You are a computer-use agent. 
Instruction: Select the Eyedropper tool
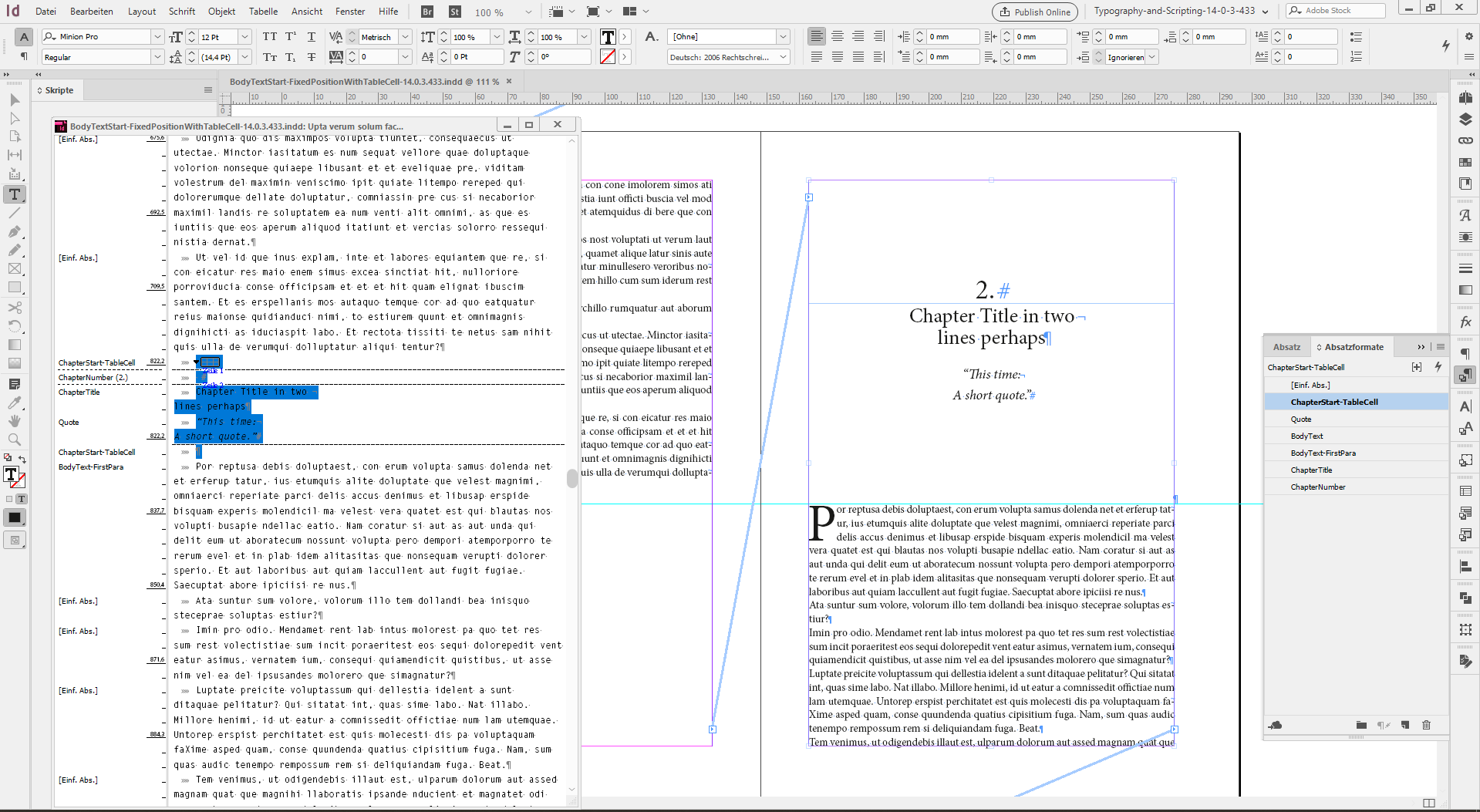14,403
